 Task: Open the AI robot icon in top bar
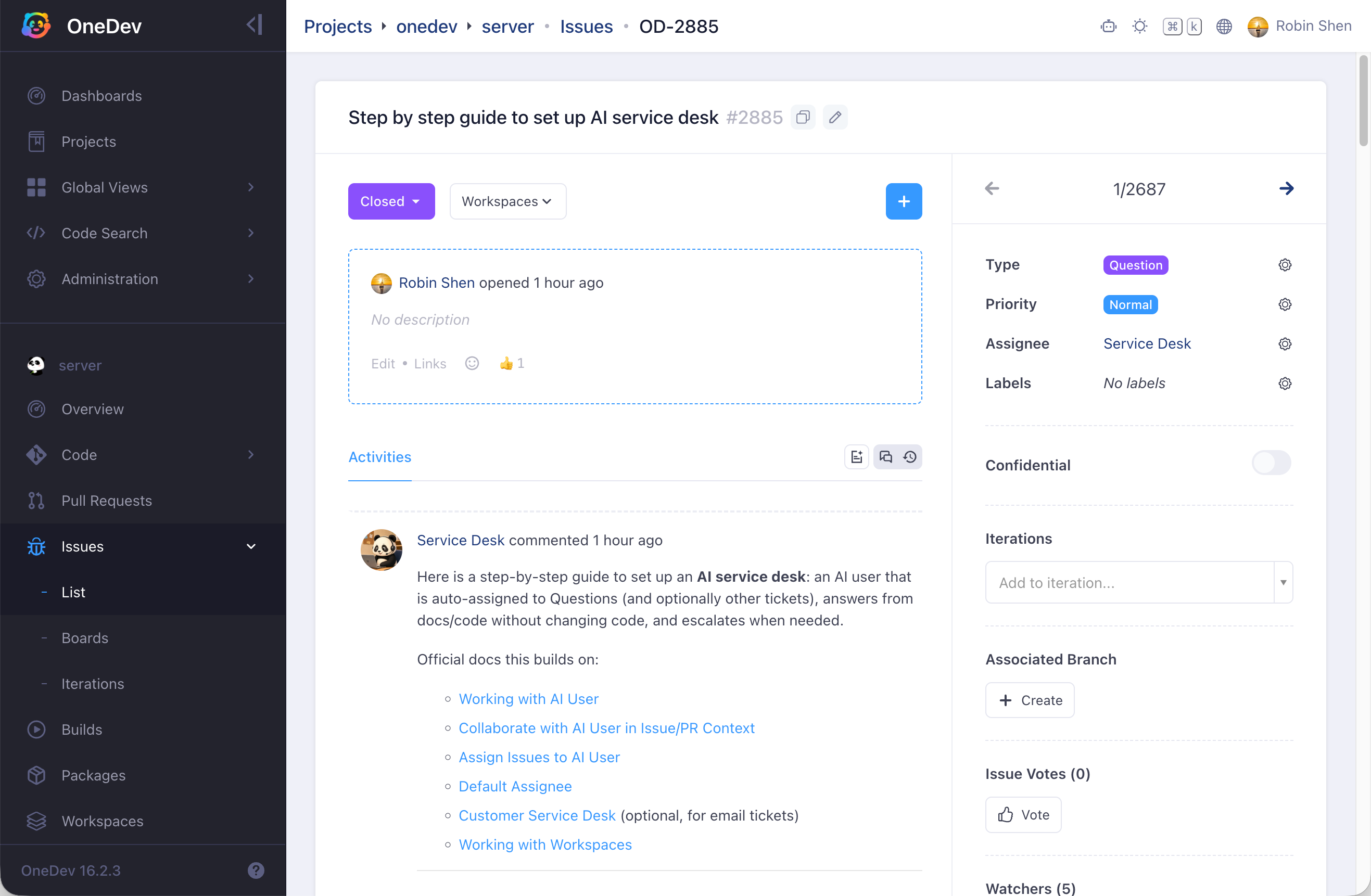(x=1108, y=27)
